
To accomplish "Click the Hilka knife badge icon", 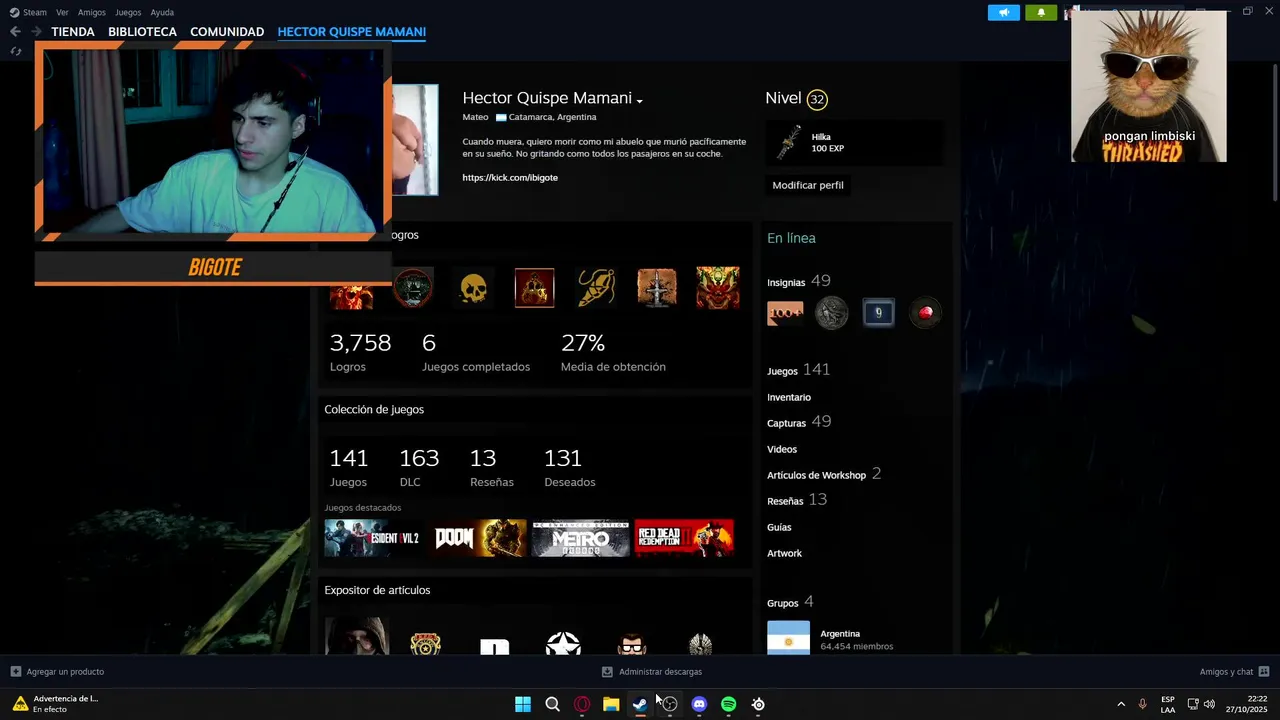I will pos(789,143).
